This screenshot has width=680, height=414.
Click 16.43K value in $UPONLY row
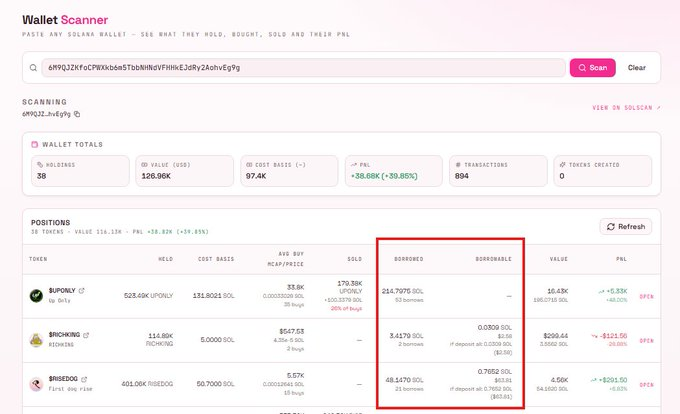point(558,291)
